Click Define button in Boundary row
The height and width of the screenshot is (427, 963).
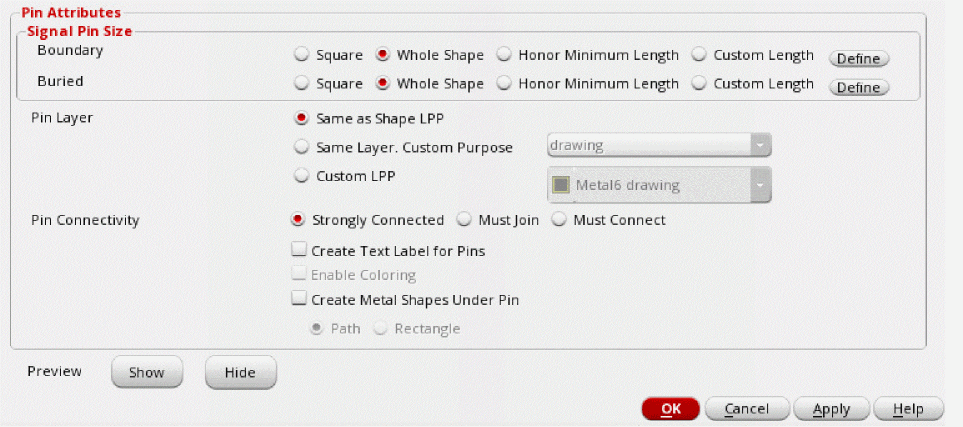click(x=858, y=58)
